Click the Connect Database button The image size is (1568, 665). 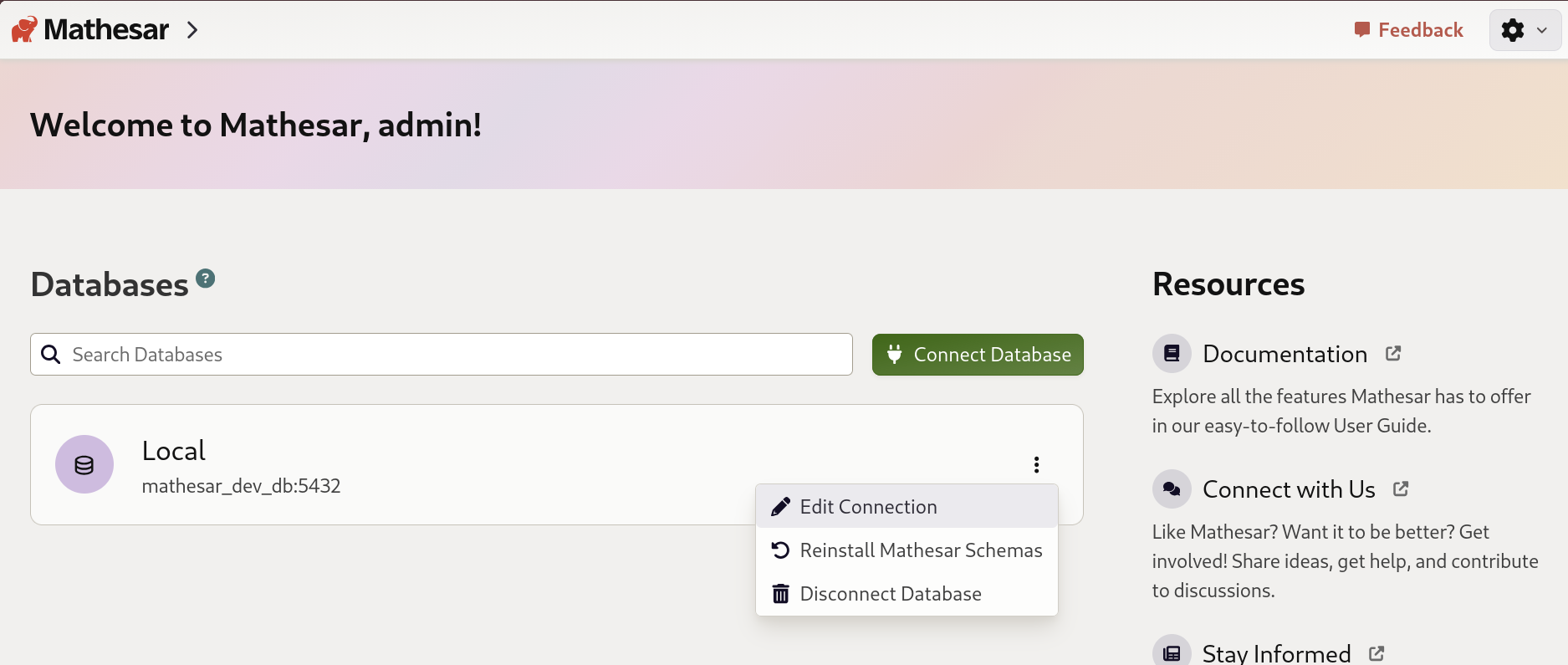[977, 354]
